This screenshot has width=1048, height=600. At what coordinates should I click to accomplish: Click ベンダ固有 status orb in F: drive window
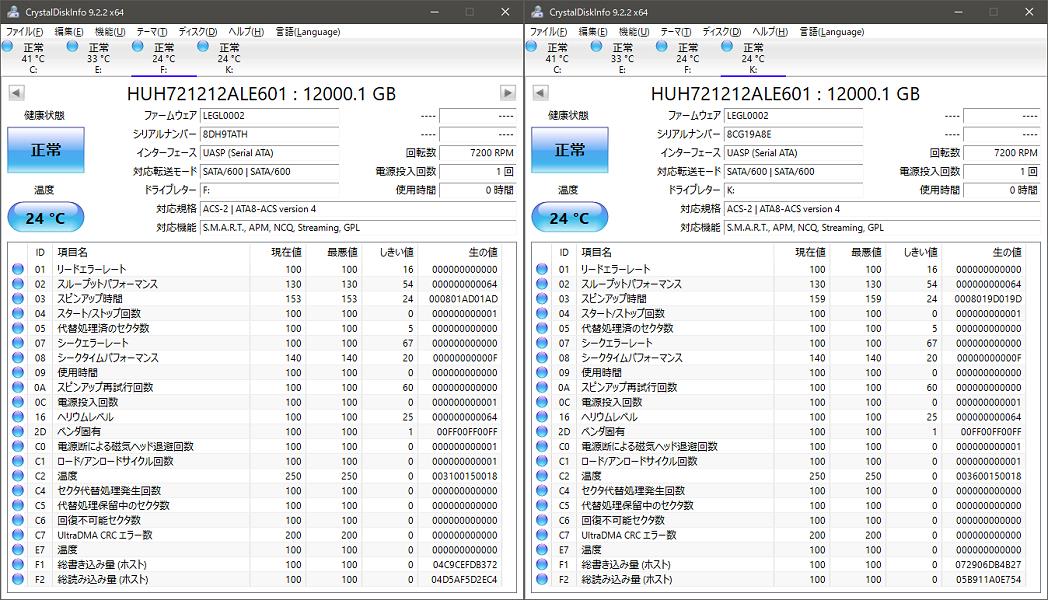[18, 432]
